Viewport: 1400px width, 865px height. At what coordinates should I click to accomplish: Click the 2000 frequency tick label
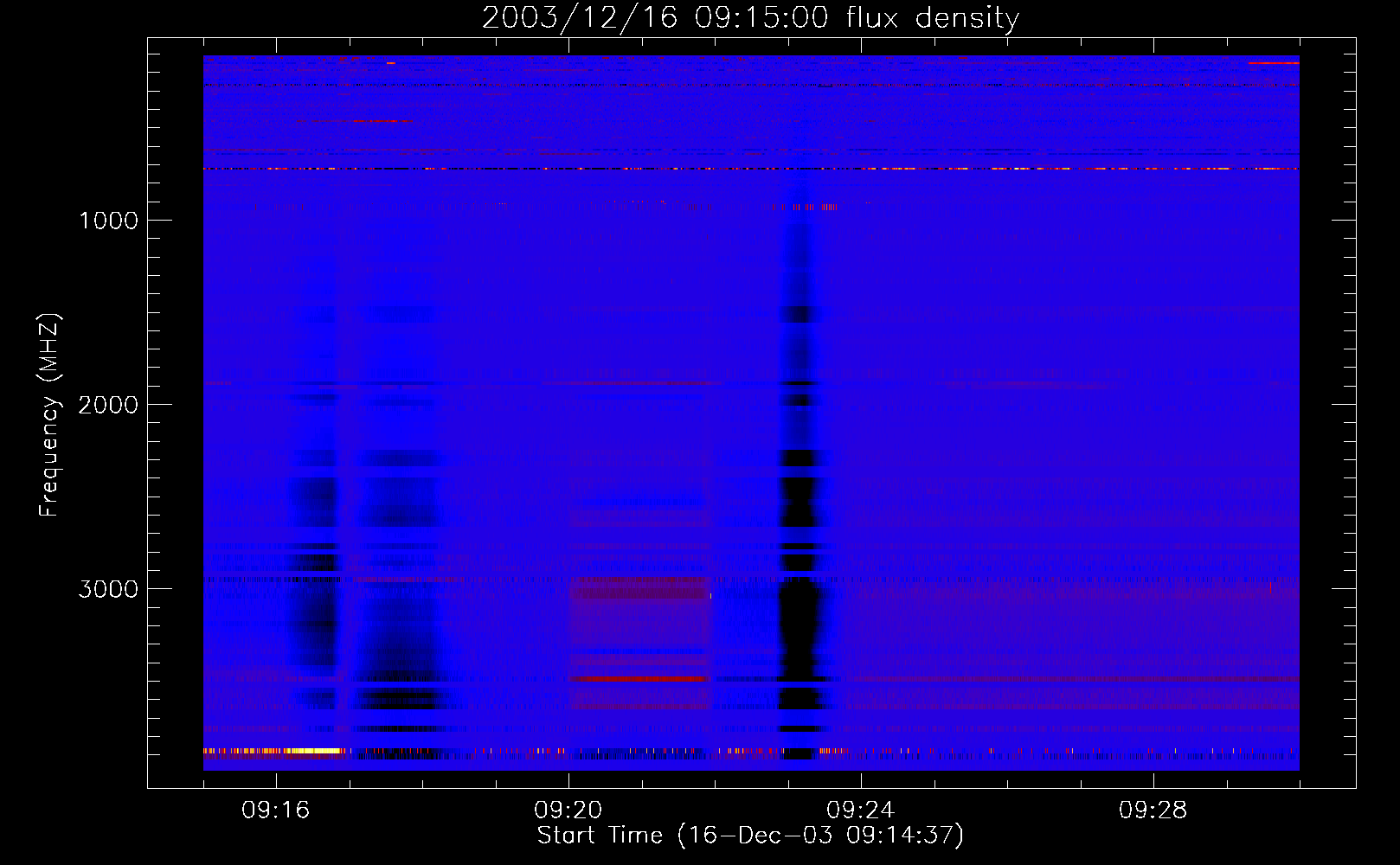tap(109, 405)
